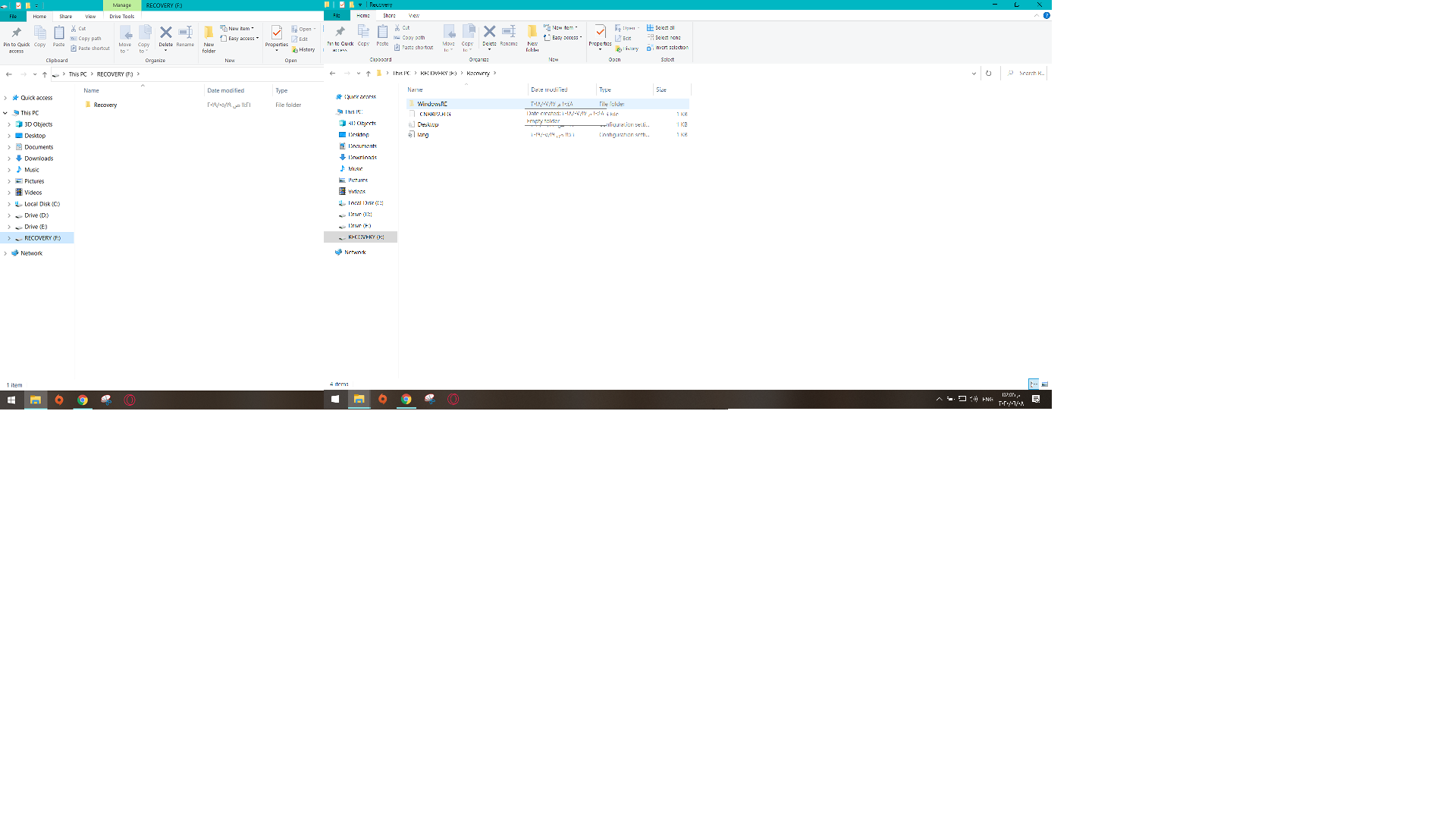The height and width of the screenshot is (819, 1456).
Task: Open Copy to dropdown in Recovery window
Action: [468, 39]
